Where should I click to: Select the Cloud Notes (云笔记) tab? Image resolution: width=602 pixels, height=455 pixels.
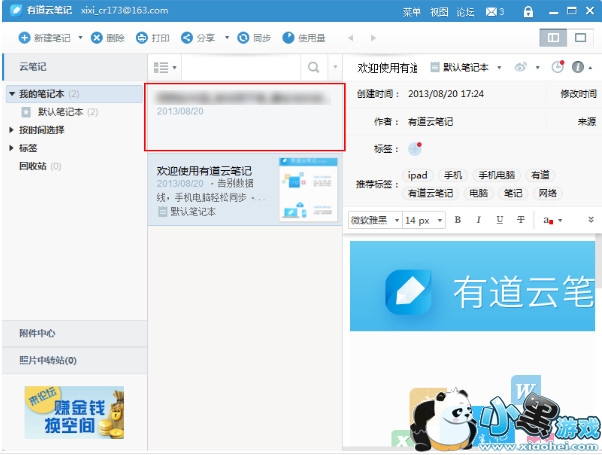75,67
